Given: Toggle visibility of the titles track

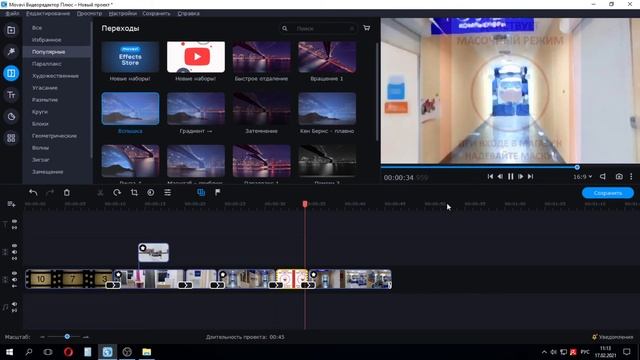Looking at the screenshot, I should pos(14,221).
